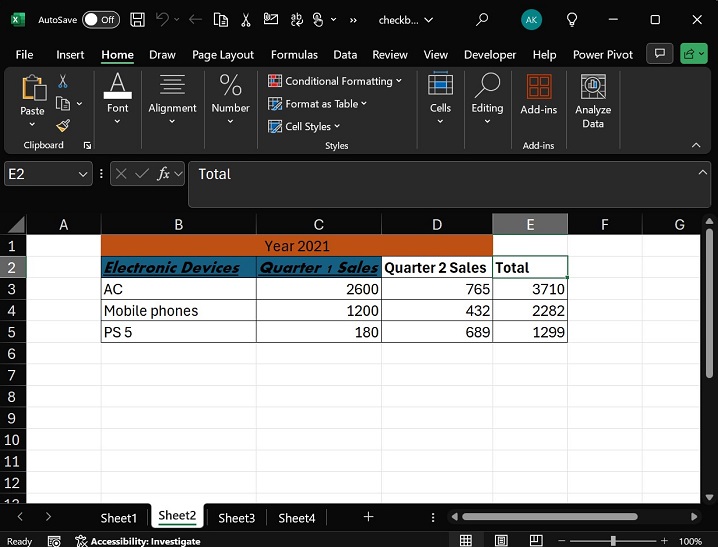Add a new sheet with plus button
The image size is (718, 547).
(368, 516)
